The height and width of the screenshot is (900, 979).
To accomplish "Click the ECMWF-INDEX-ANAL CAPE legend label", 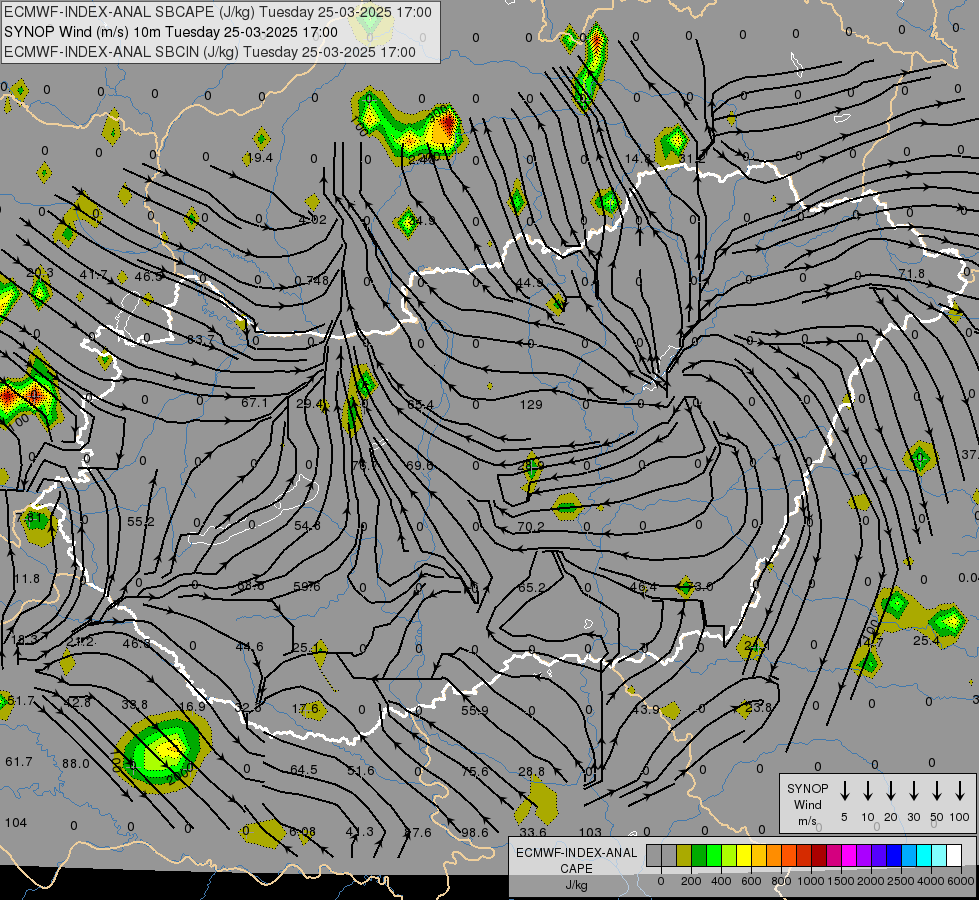I will coord(576,869).
